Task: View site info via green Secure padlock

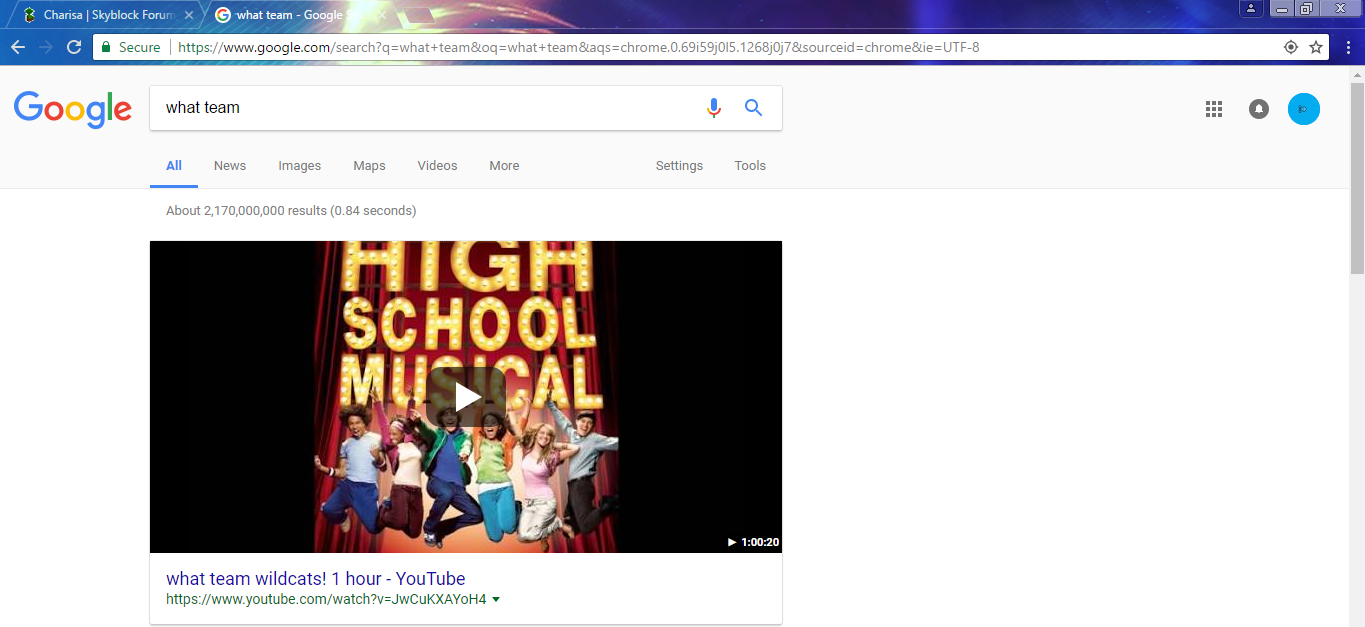Action: coord(130,47)
